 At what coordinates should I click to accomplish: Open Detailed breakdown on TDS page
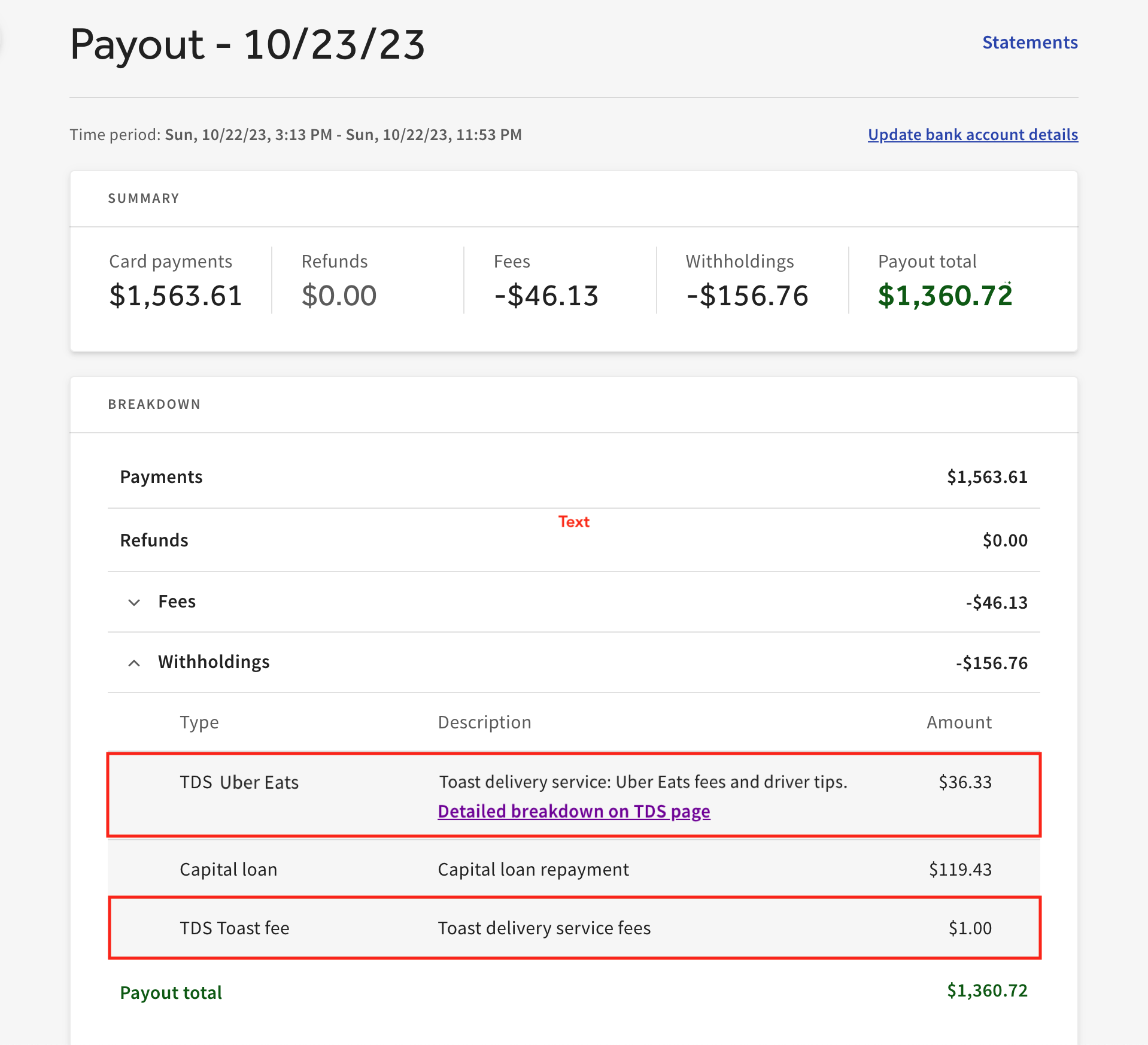pyautogui.click(x=573, y=811)
